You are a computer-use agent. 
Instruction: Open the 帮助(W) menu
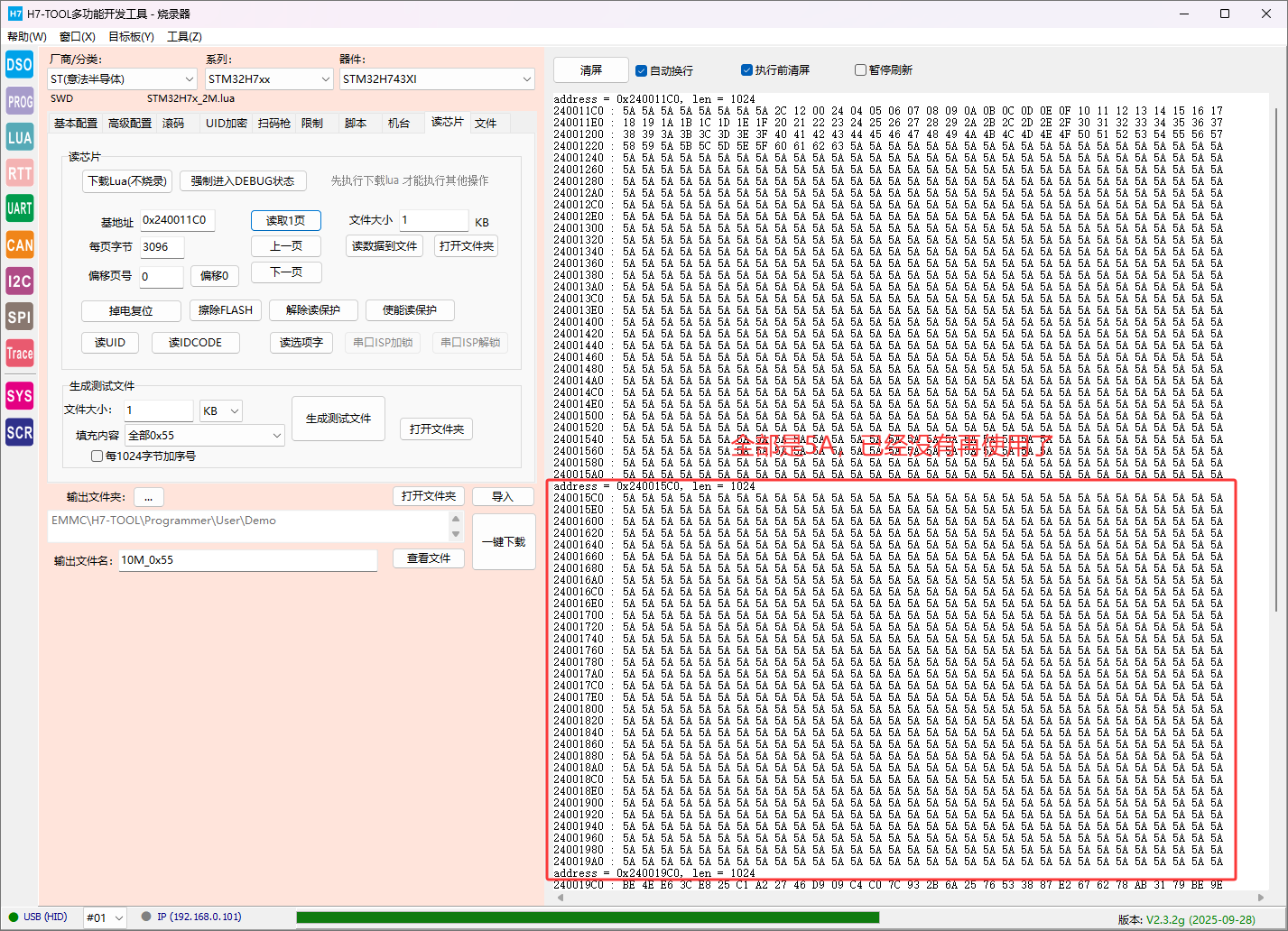pos(27,37)
